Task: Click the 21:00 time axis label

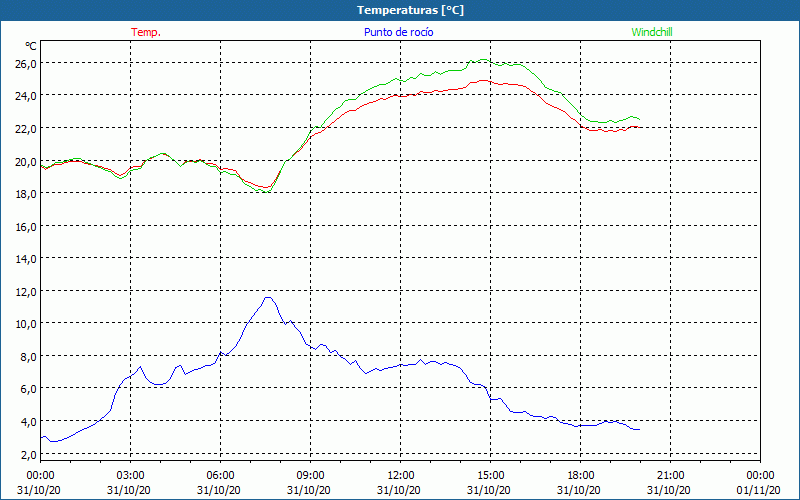Action: (670, 476)
